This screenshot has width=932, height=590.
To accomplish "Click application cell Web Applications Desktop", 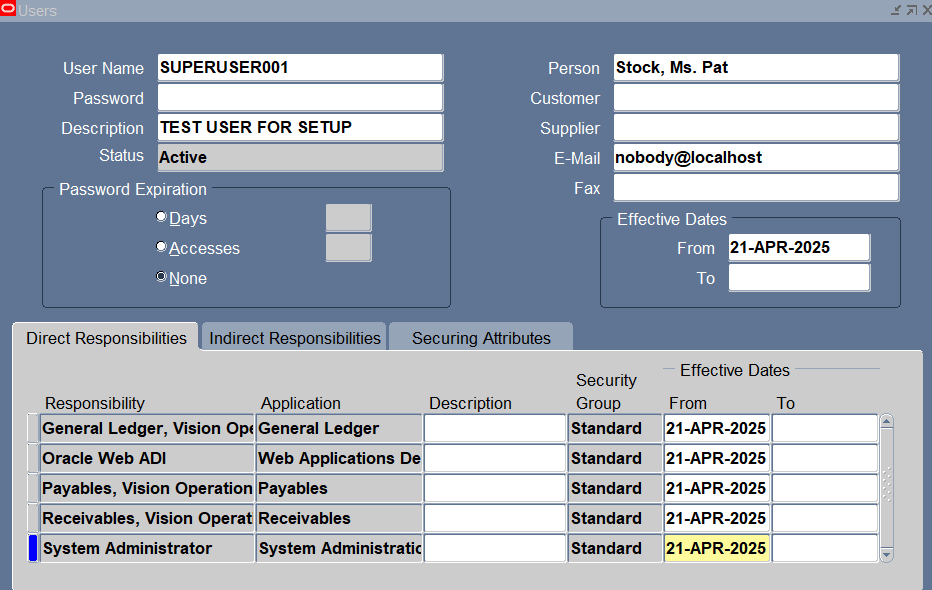I will tap(339, 458).
